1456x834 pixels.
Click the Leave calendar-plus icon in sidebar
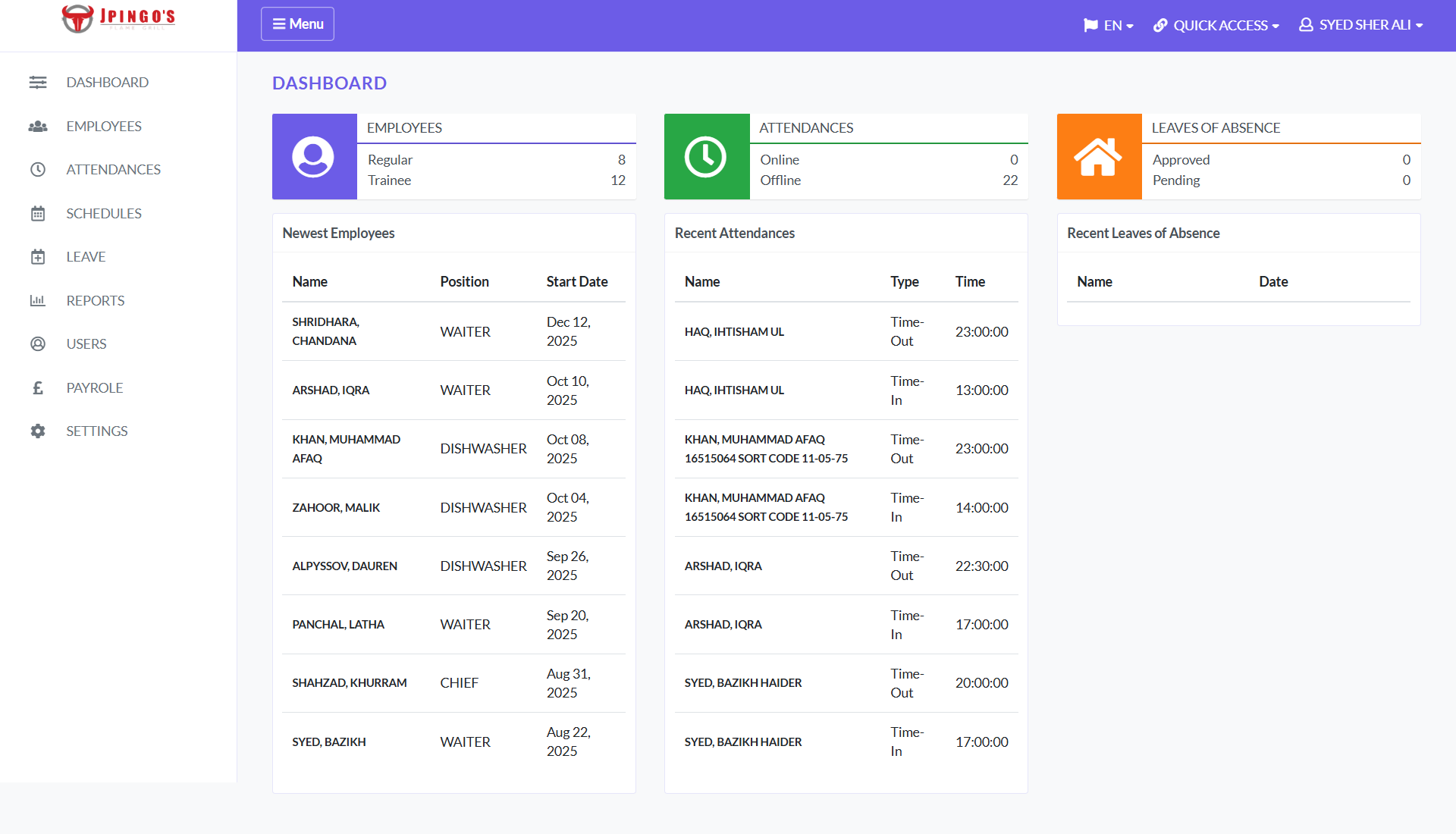(x=38, y=257)
